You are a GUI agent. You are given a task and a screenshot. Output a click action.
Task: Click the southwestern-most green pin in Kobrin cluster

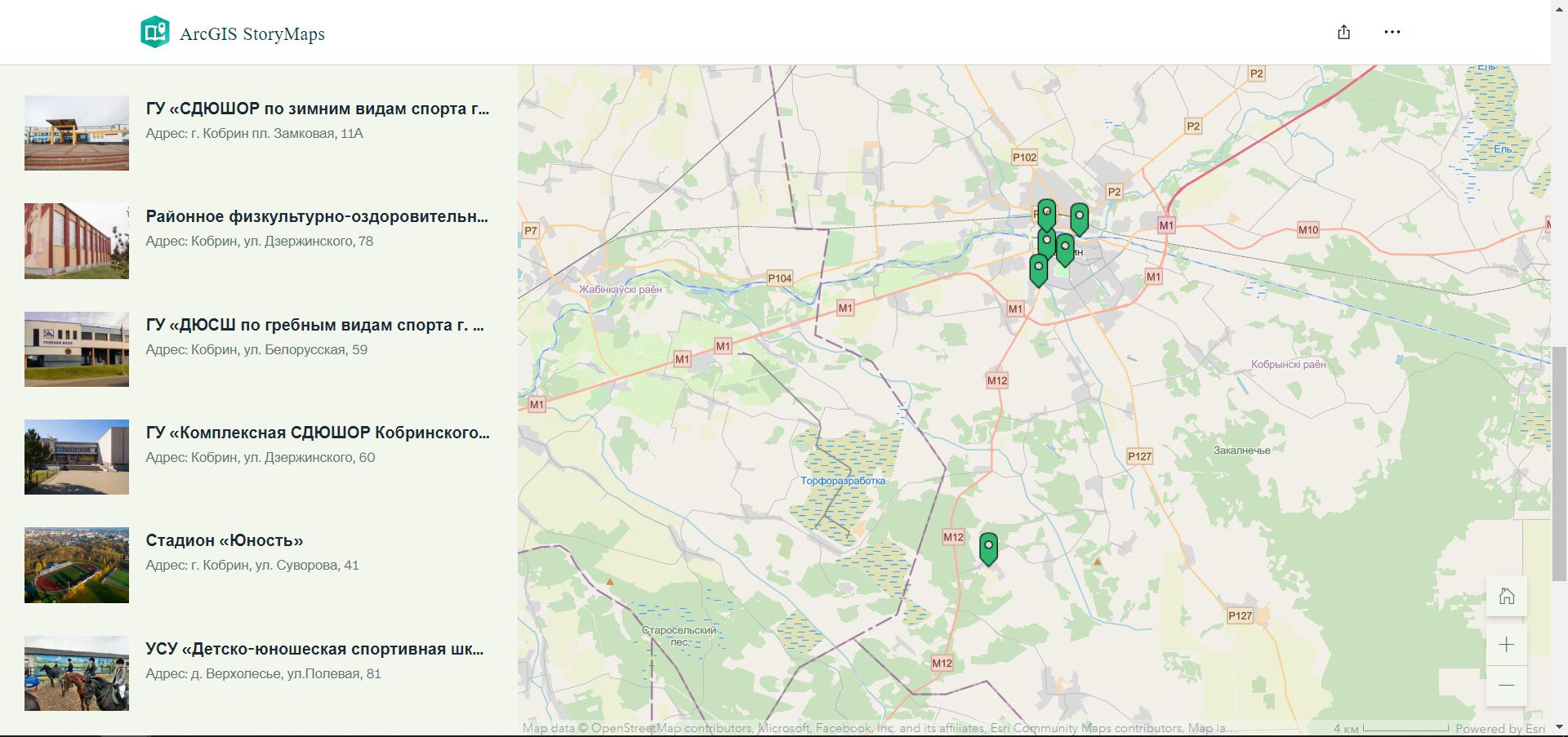point(1038,269)
